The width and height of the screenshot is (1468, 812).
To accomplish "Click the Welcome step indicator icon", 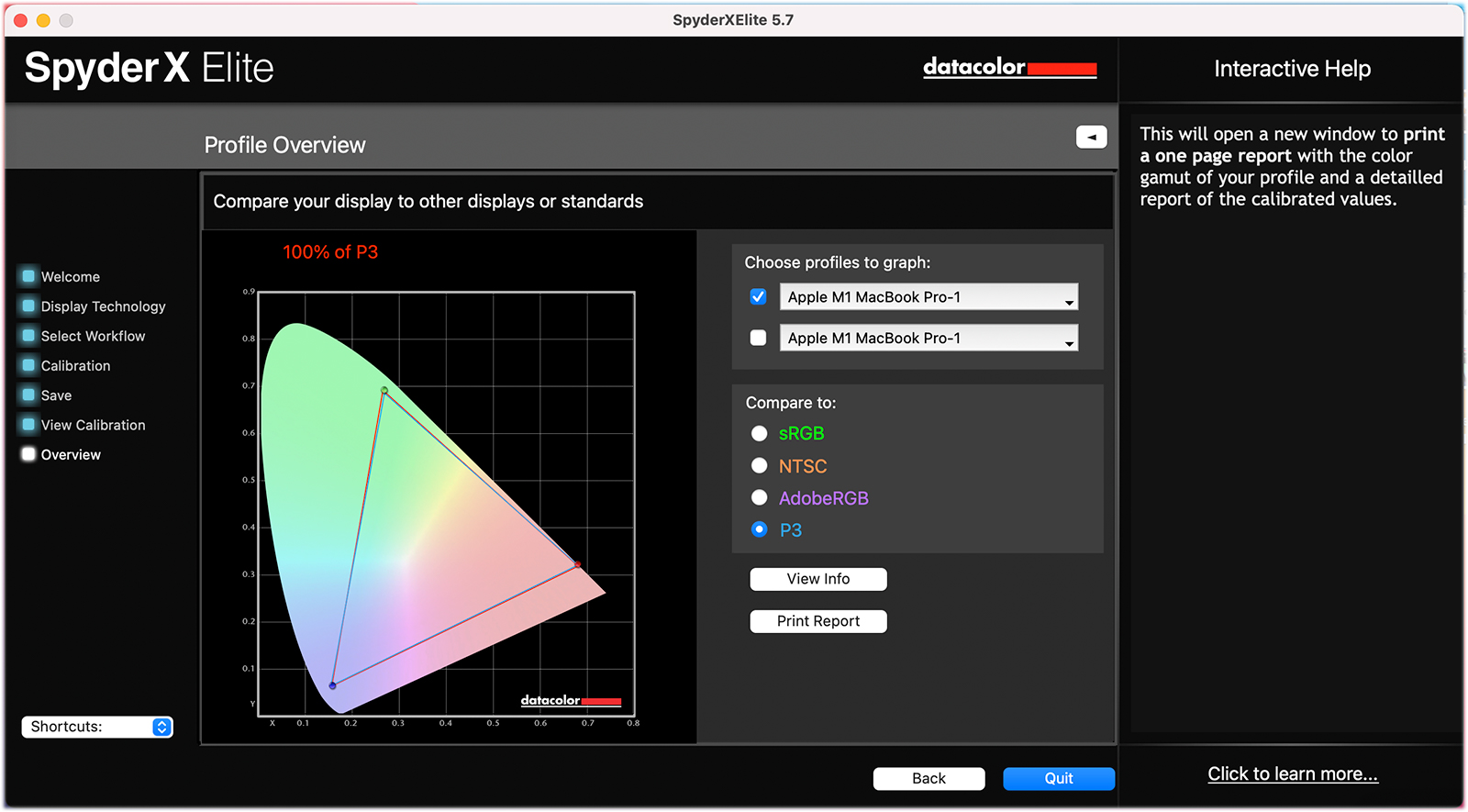I will coord(28,276).
